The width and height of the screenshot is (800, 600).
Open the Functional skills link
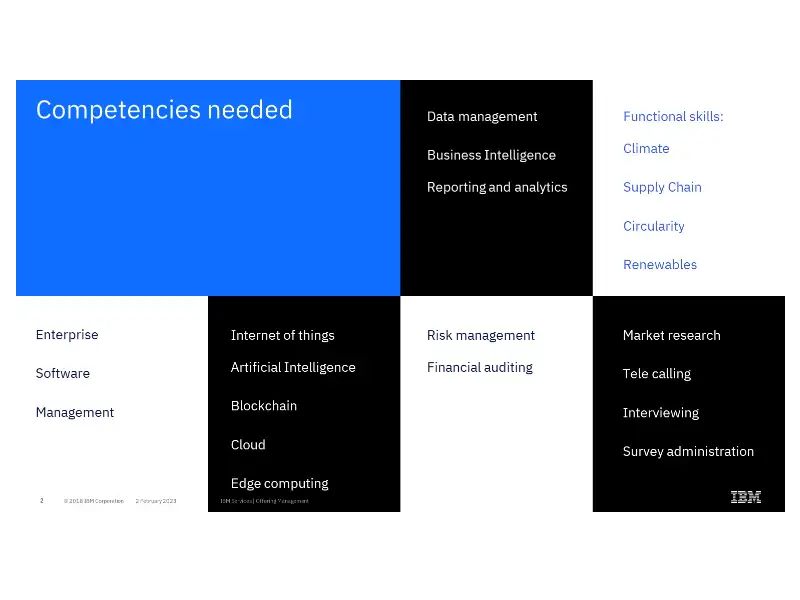(673, 116)
